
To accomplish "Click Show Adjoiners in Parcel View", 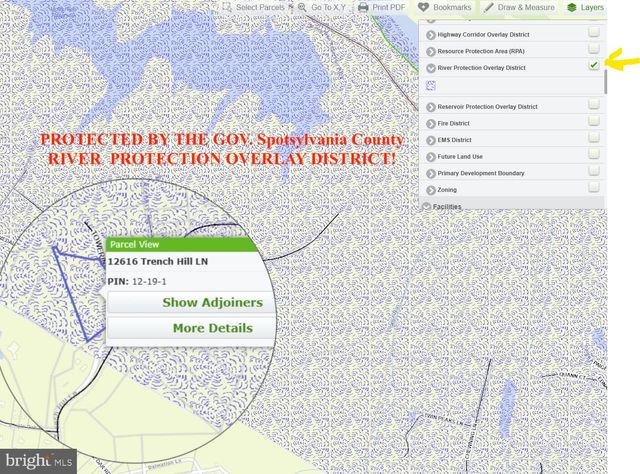I will 213,303.
